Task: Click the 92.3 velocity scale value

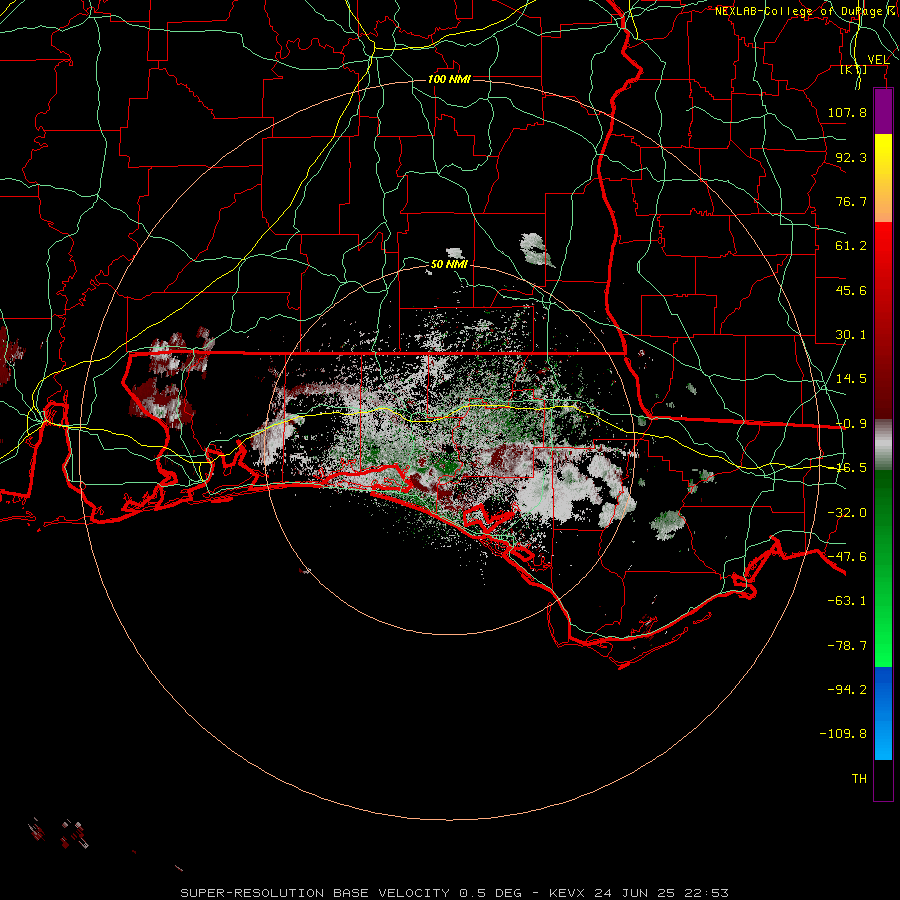Action: point(851,157)
